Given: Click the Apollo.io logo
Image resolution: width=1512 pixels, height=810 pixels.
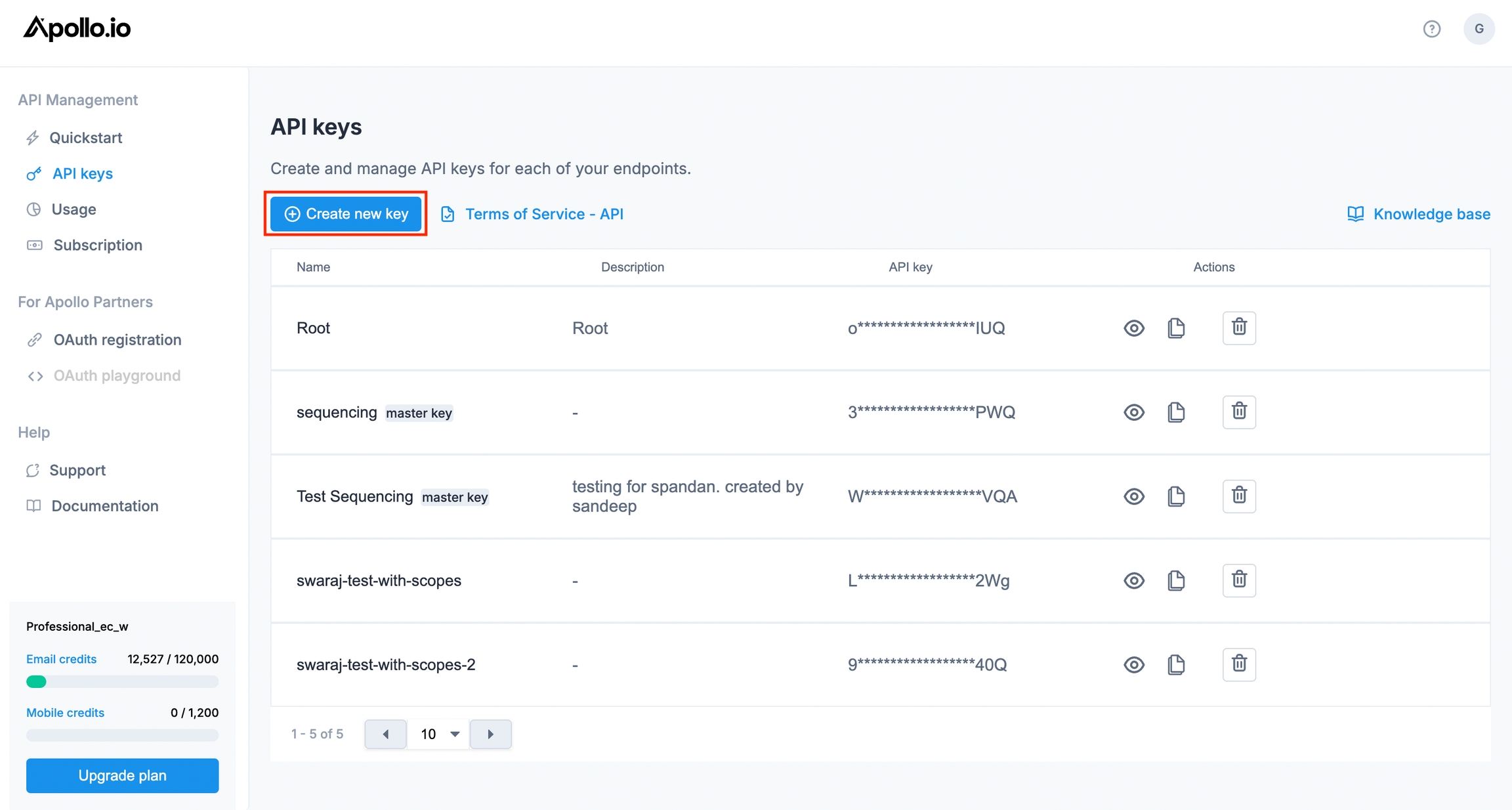Looking at the screenshot, I should click(77, 28).
